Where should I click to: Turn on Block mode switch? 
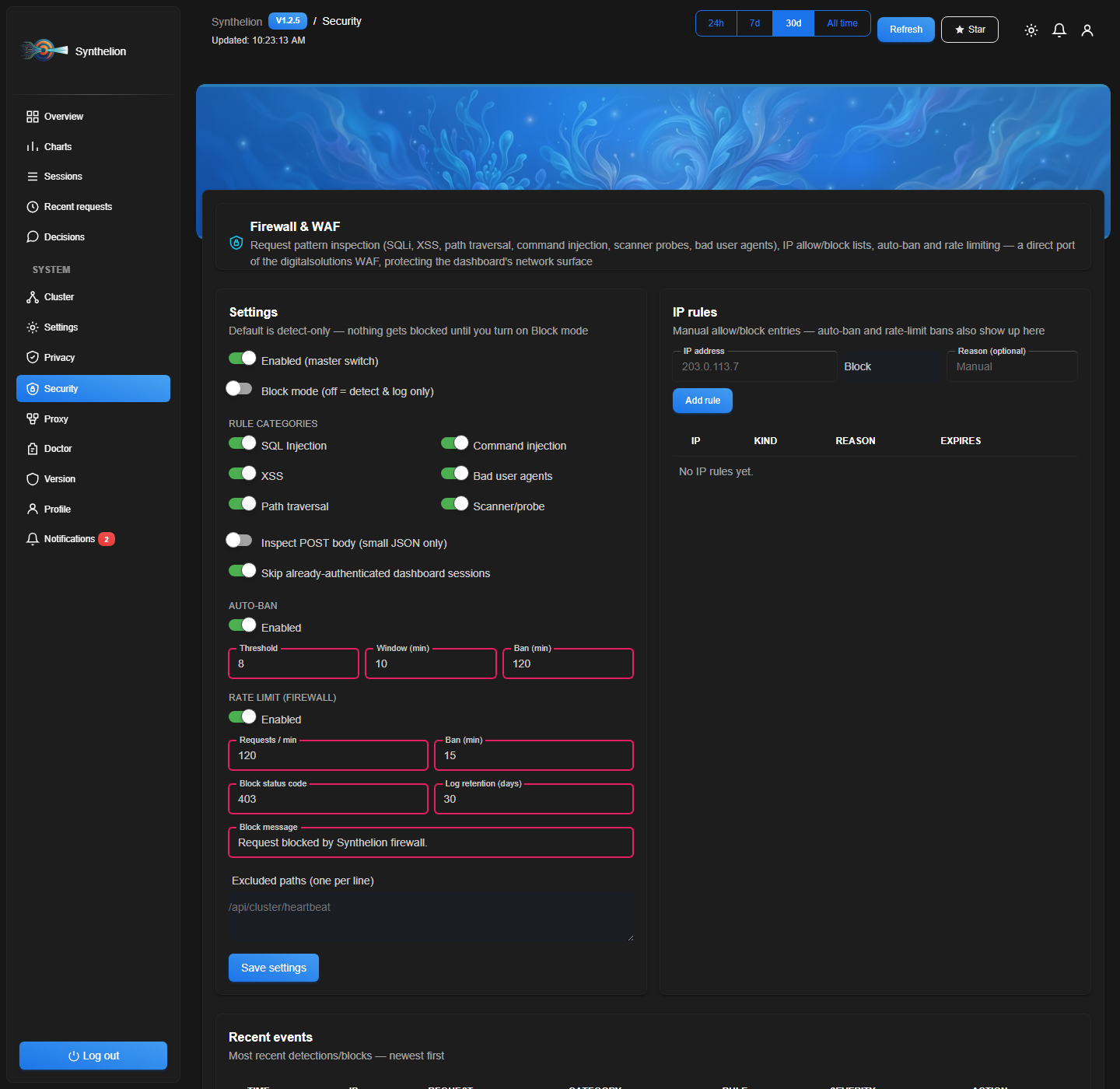240,388
